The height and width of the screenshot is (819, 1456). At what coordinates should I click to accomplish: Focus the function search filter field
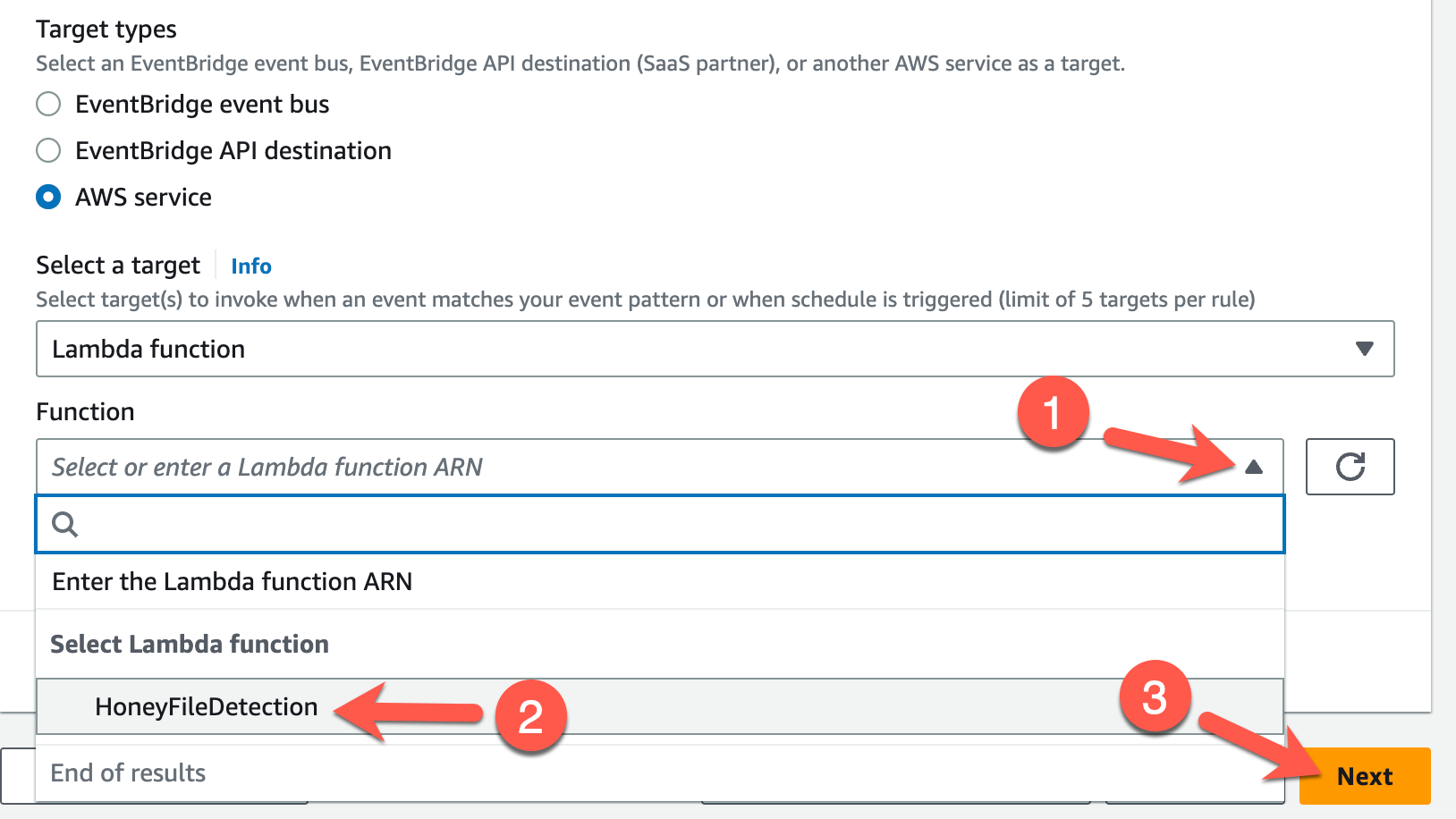point(680,525)
